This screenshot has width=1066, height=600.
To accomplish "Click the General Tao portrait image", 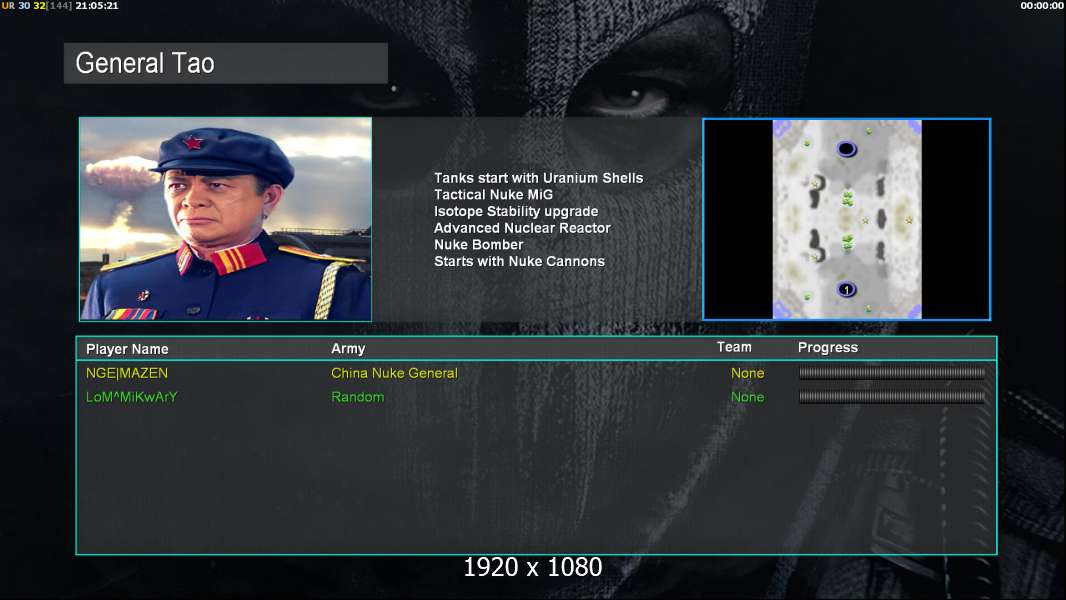I will pyautogui.click(x=226, y=219).
